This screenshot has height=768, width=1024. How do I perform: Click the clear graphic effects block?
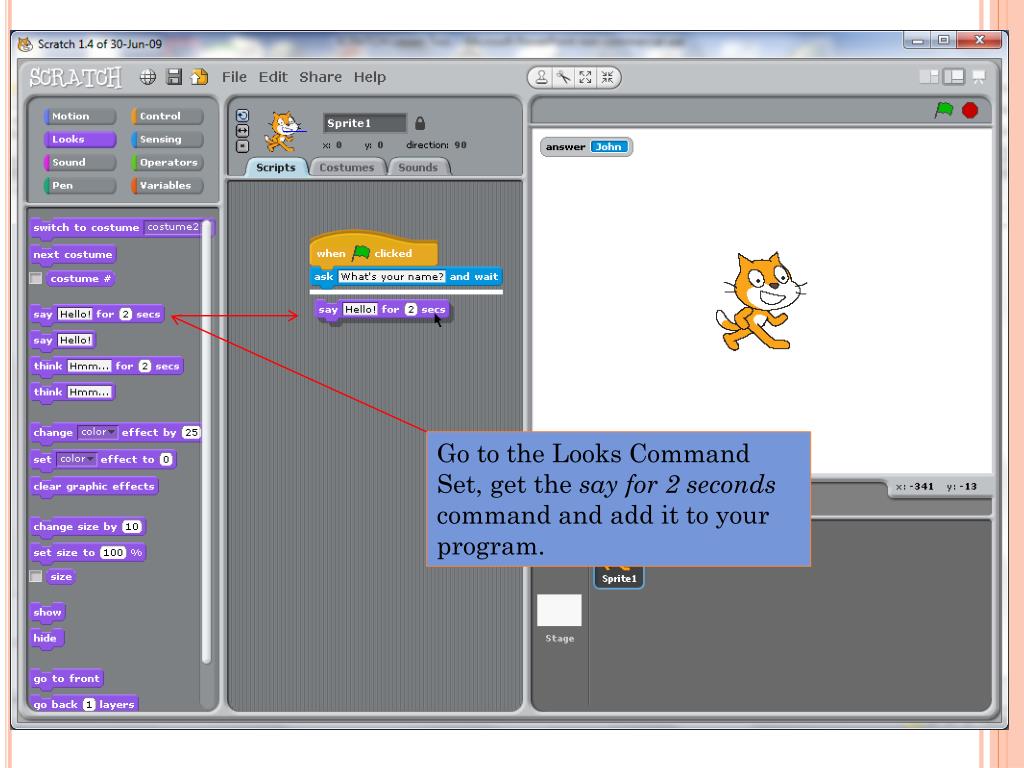coord(94,487)
